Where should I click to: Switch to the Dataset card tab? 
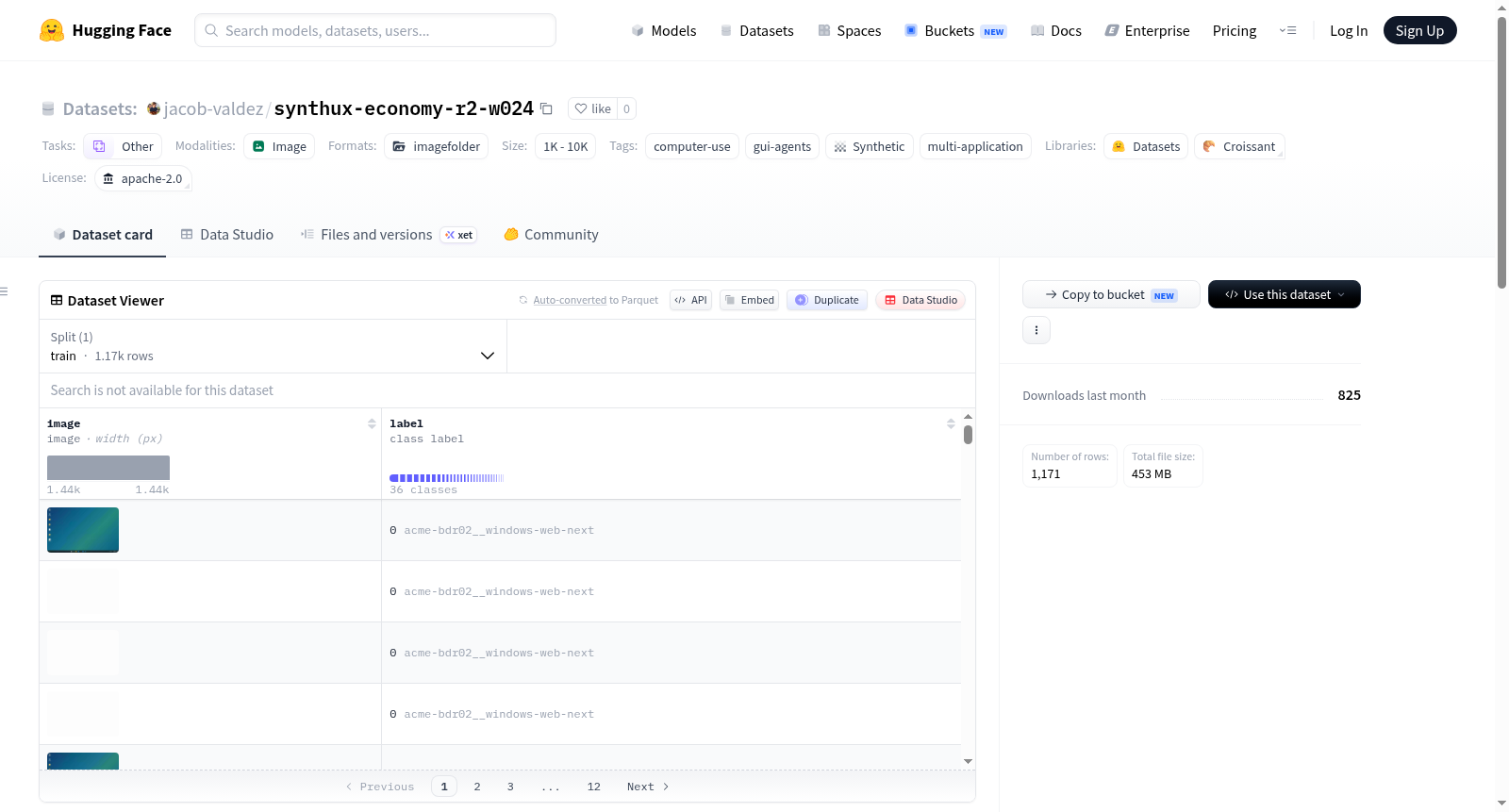pos(103,235)
